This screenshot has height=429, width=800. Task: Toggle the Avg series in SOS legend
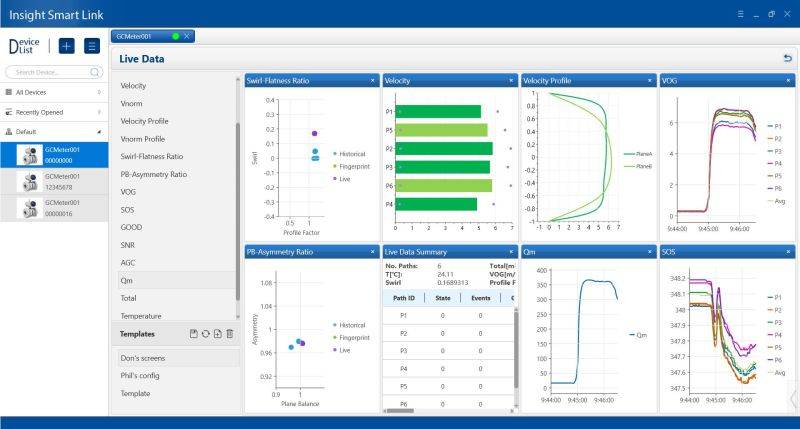[776, 371]
